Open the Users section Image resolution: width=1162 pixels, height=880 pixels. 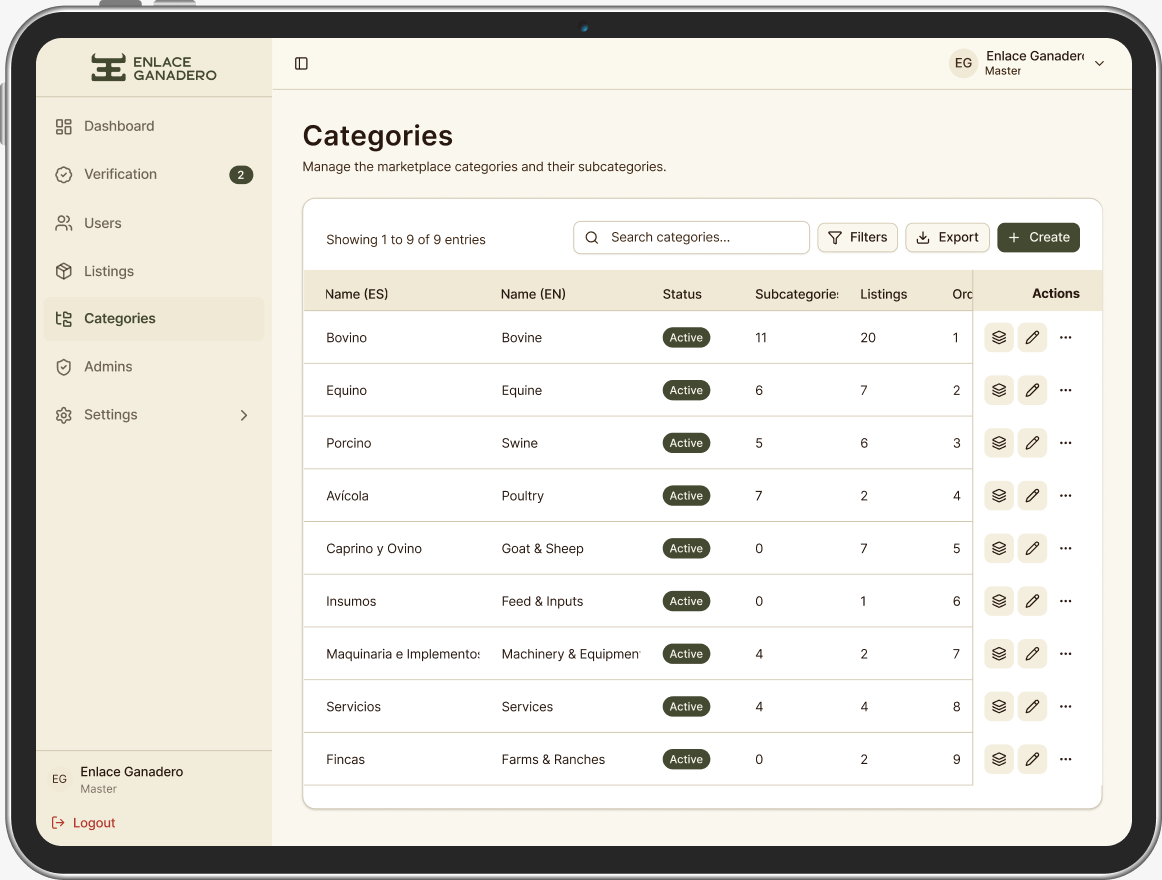(x=153, y=223)
